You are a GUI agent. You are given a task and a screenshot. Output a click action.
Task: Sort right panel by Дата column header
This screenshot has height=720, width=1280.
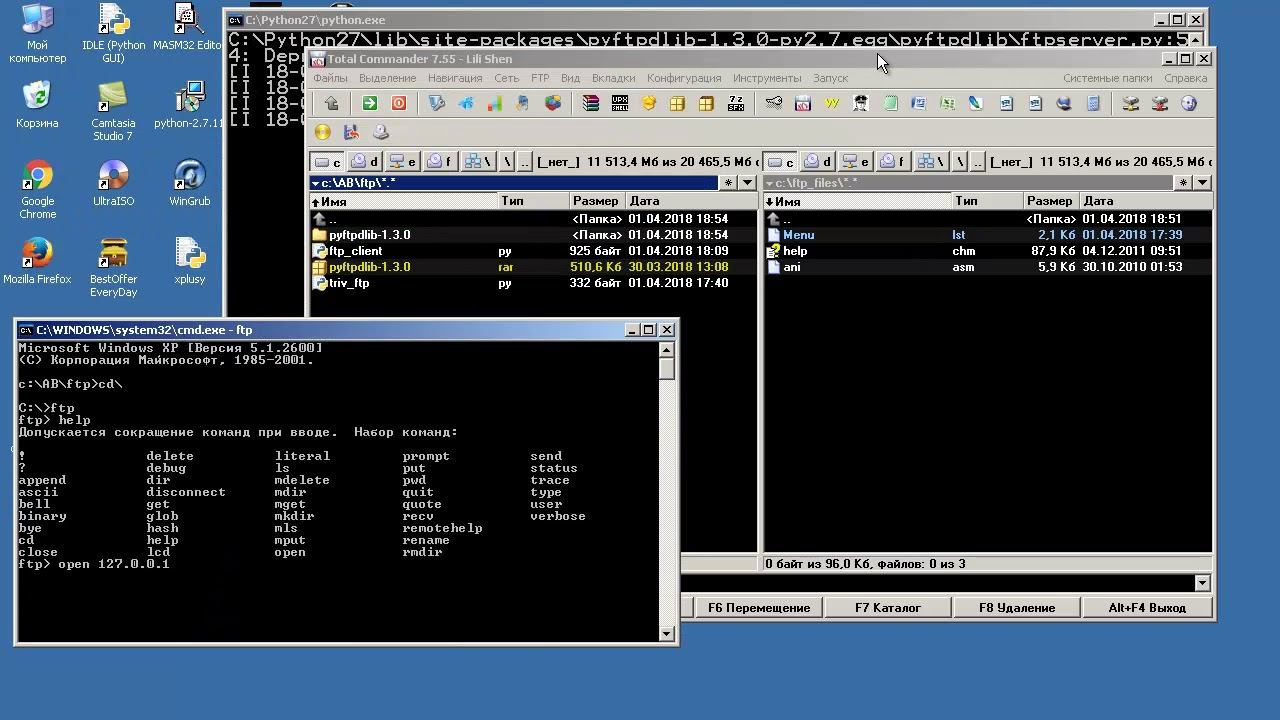coord(1145,201)
